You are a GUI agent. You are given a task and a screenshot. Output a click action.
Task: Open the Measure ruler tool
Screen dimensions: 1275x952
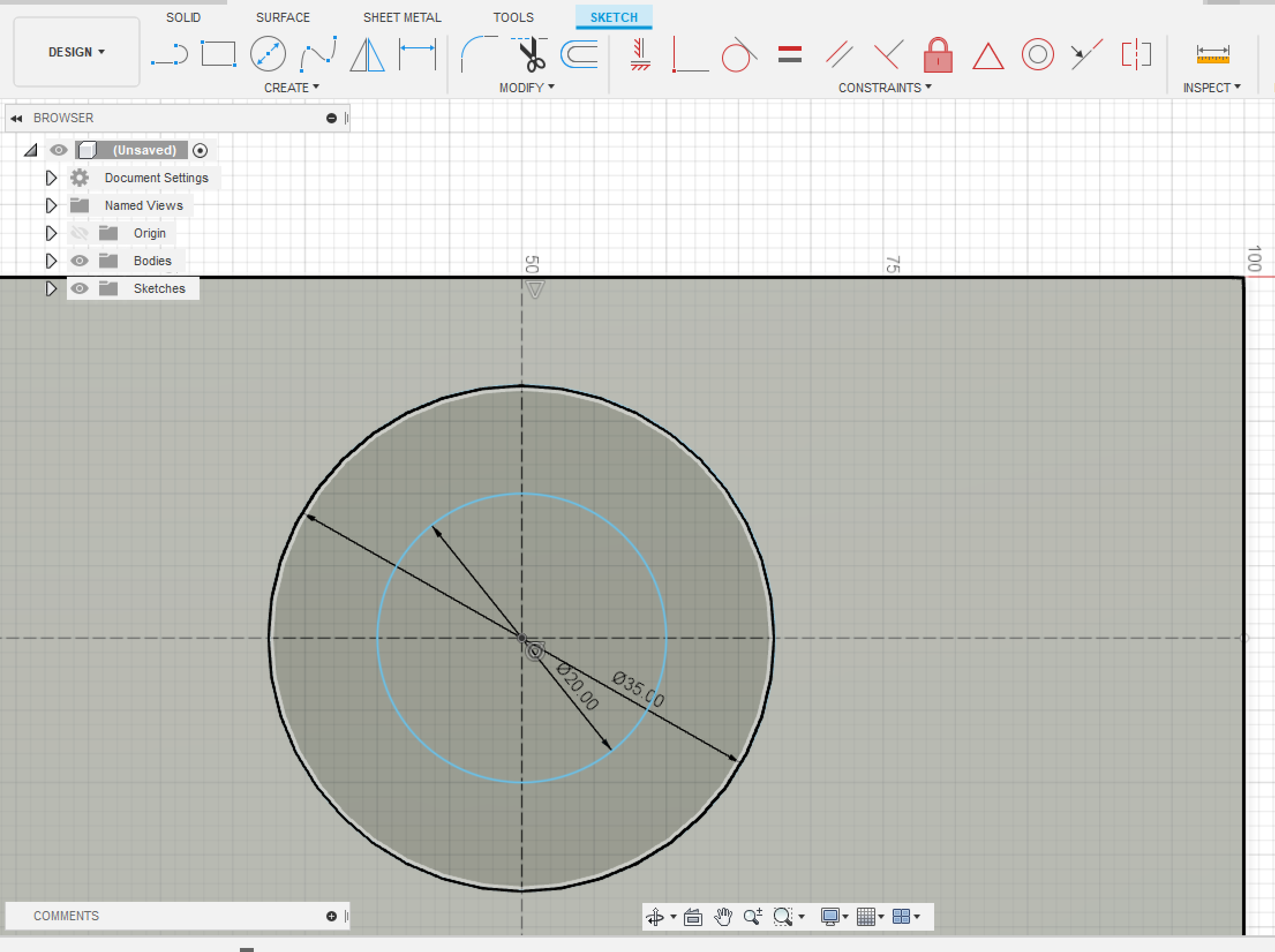[1213, 55]
